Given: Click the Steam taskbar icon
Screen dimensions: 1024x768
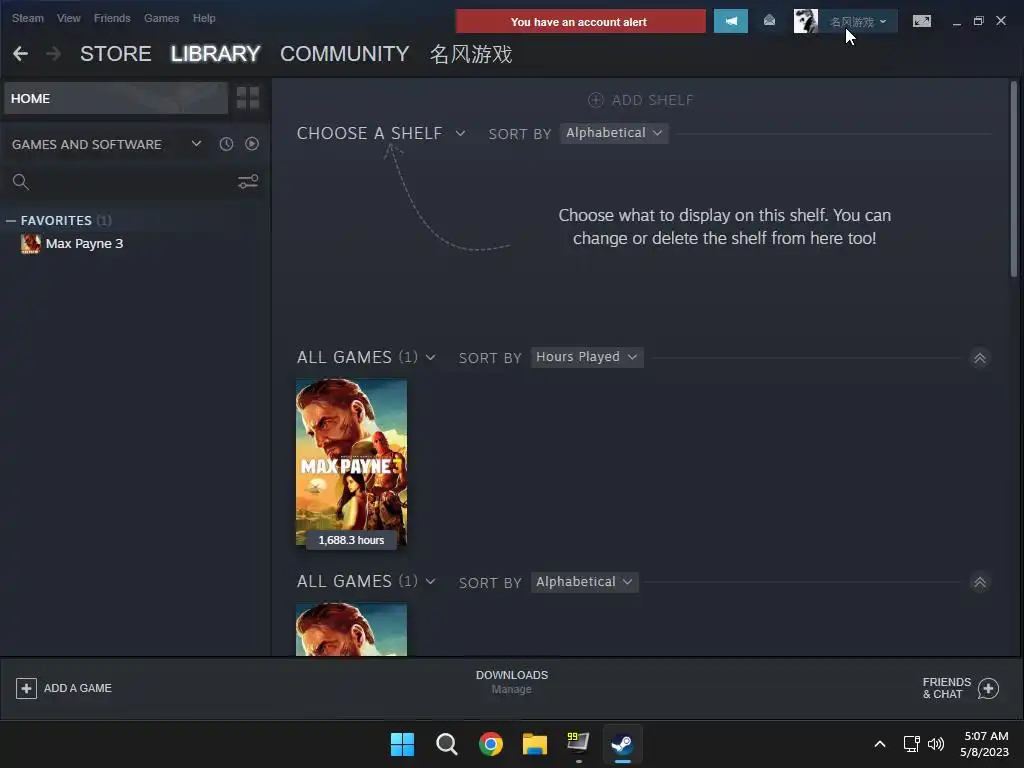Looking at the screenshot, I should pos(622,744).
